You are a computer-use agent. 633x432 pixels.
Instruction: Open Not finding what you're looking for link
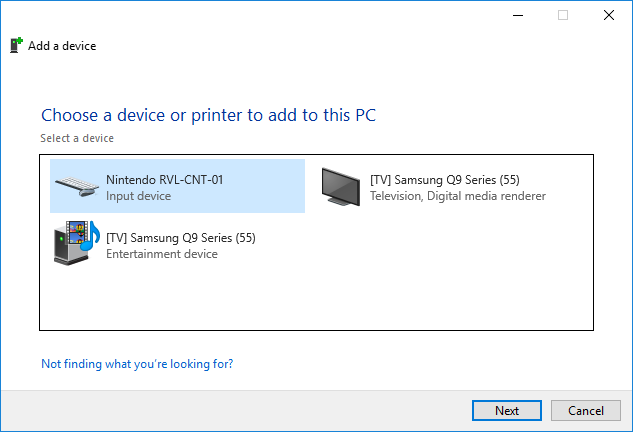click(137, 364)
